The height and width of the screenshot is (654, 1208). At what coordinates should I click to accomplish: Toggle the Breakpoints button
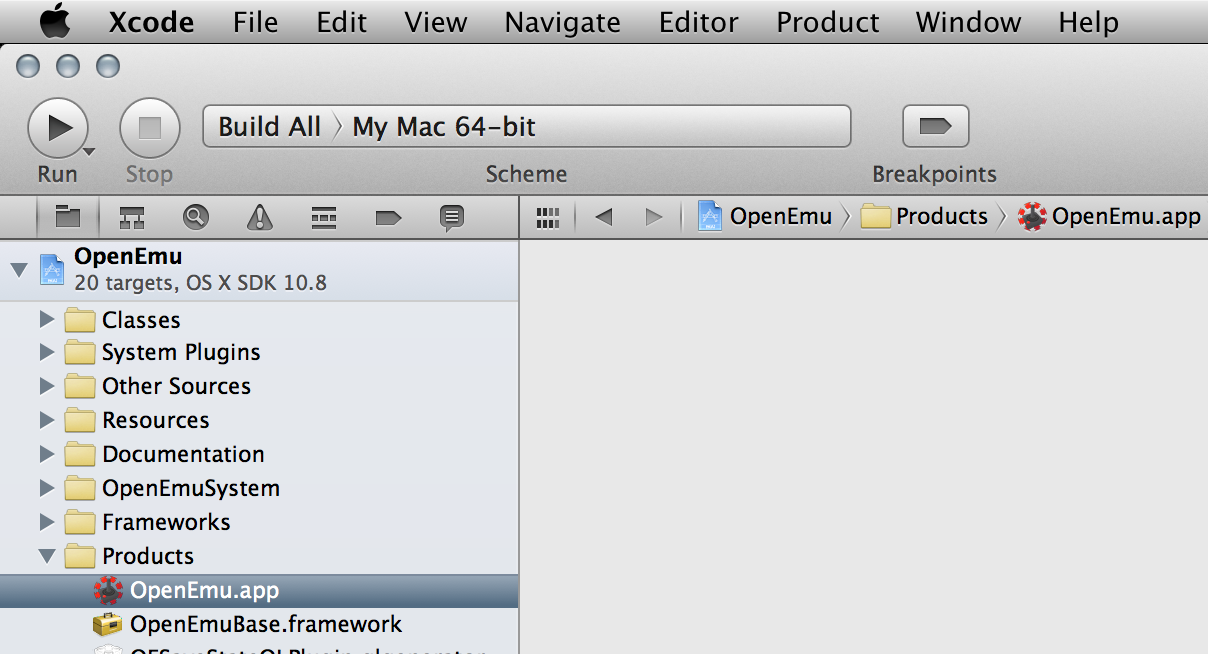[935, 126]
